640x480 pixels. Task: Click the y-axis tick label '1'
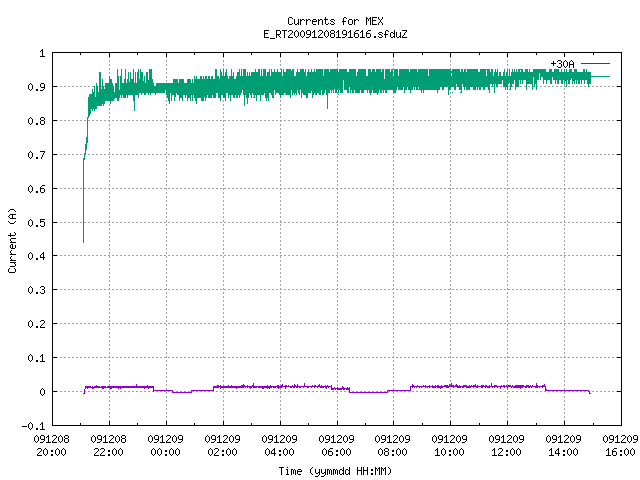tap(42, 53)
